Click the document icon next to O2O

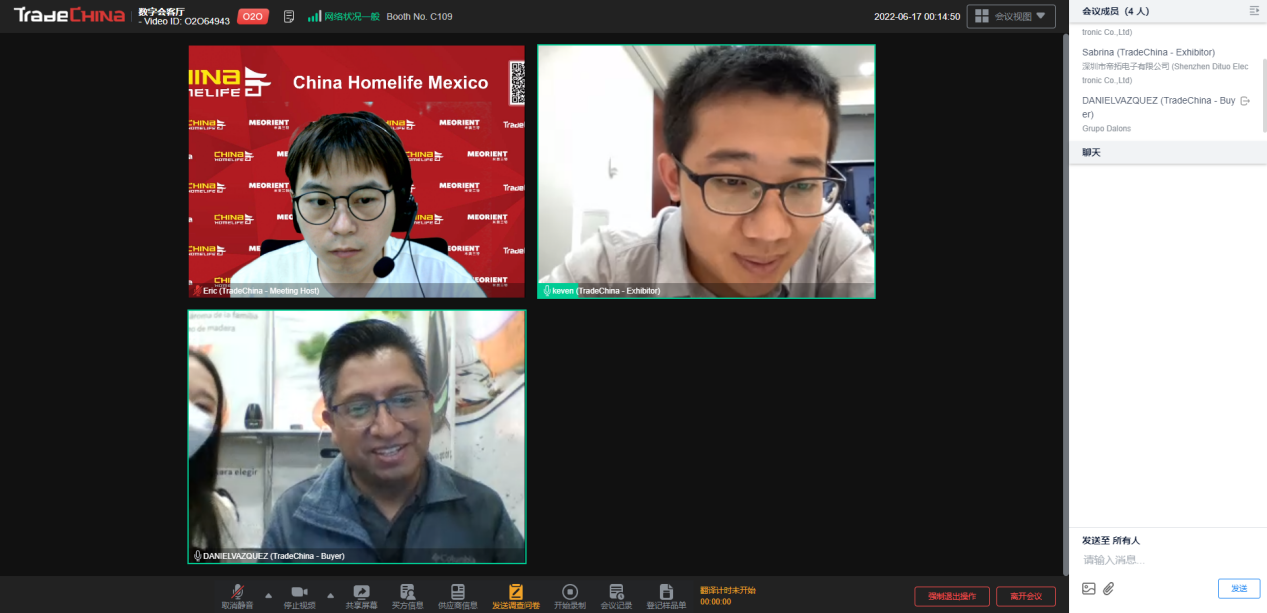coord(289,16)
